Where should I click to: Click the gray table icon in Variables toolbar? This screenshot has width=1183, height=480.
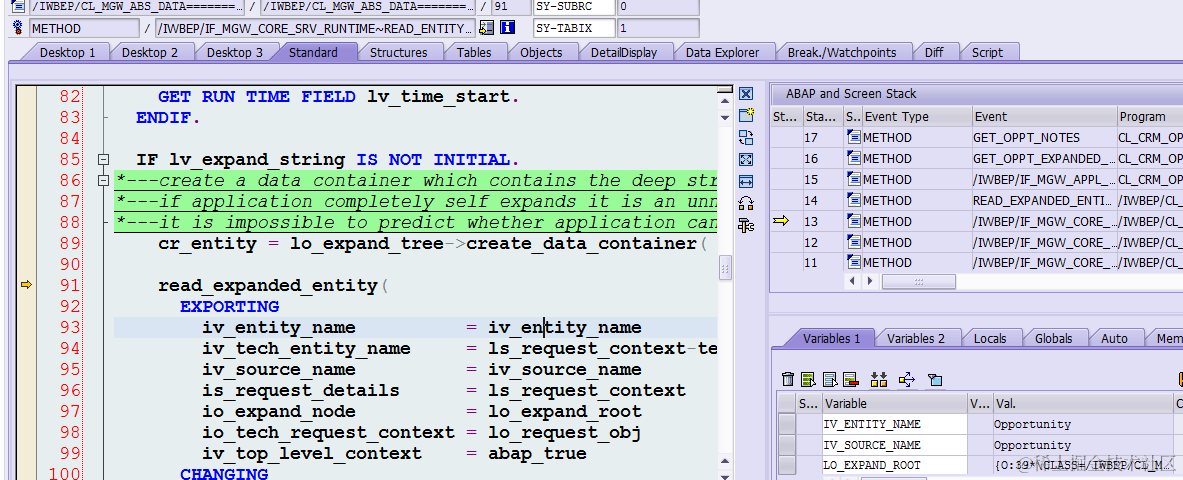pos(831,379)
